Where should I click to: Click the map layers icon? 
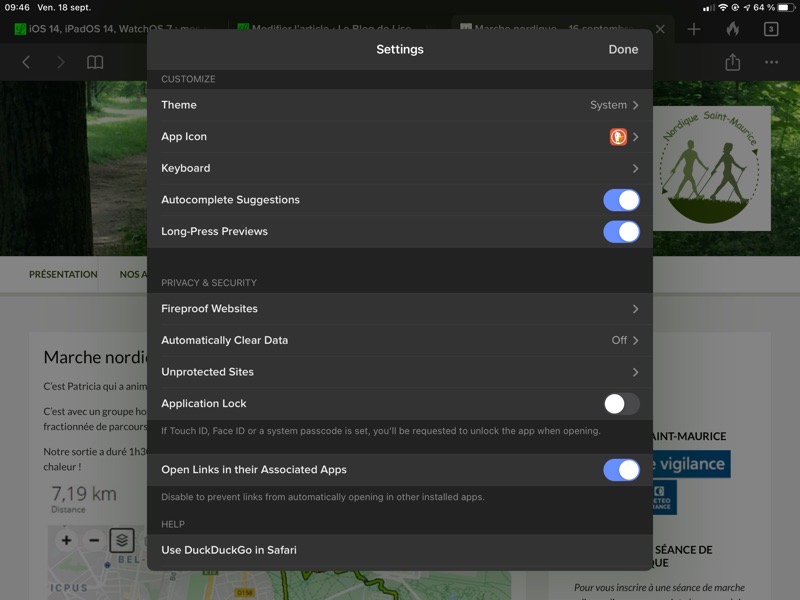point(121,541)
